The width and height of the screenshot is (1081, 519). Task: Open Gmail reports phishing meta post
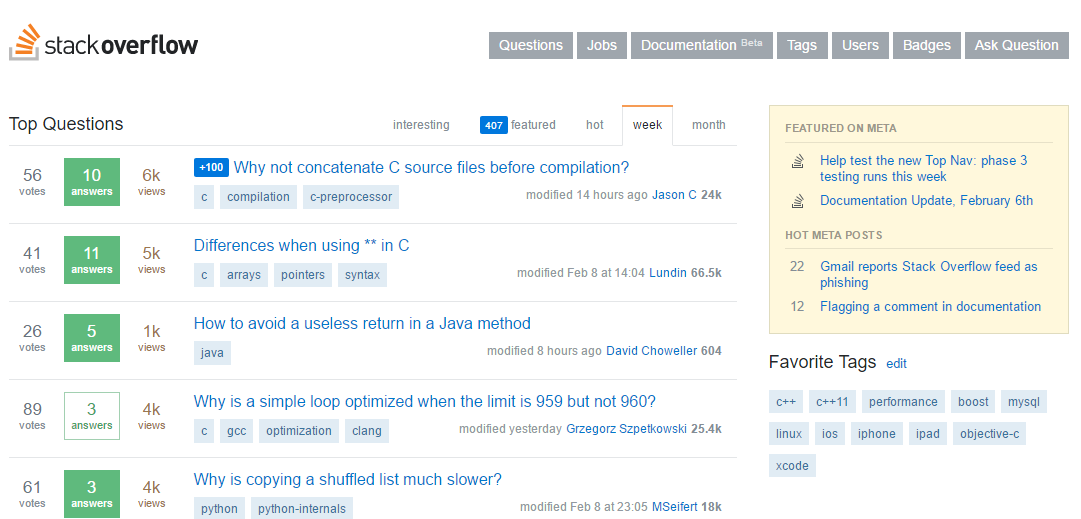928,274
